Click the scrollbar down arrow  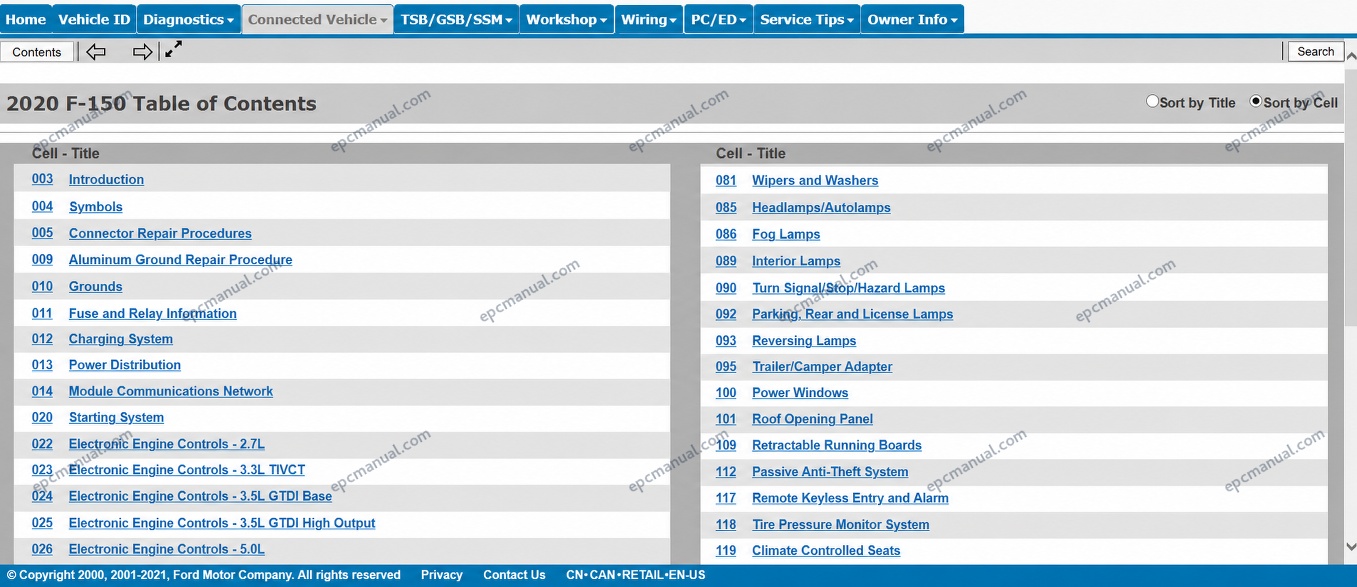coord(1350,547)
